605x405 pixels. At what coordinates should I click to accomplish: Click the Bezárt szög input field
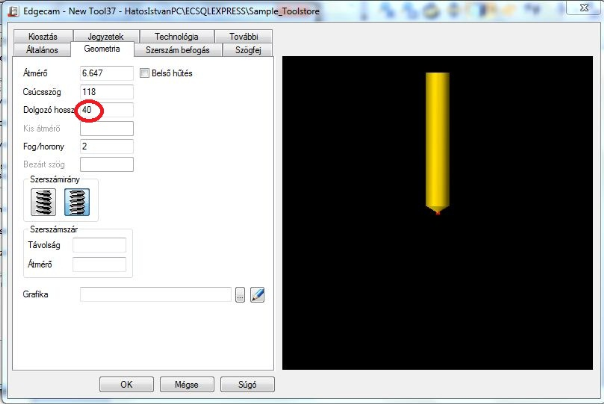[x=107, y=165]
